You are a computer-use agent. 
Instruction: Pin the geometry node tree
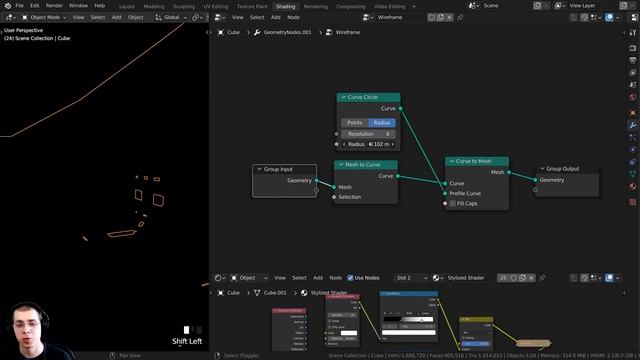[x=460, y=18]
